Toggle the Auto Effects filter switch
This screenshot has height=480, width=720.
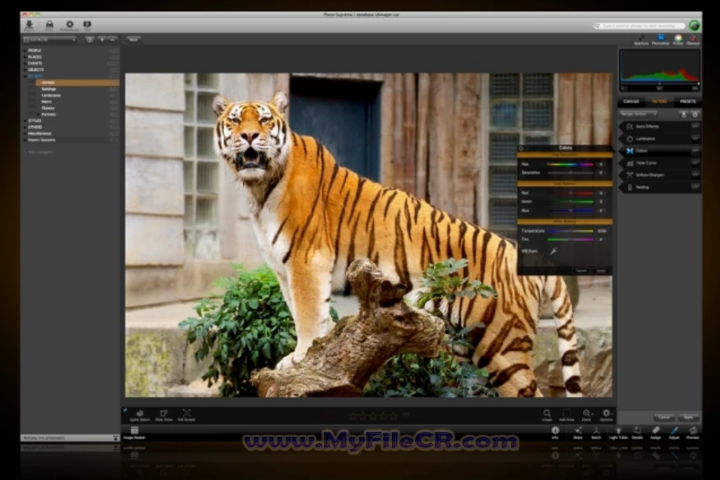click(695, 125)
